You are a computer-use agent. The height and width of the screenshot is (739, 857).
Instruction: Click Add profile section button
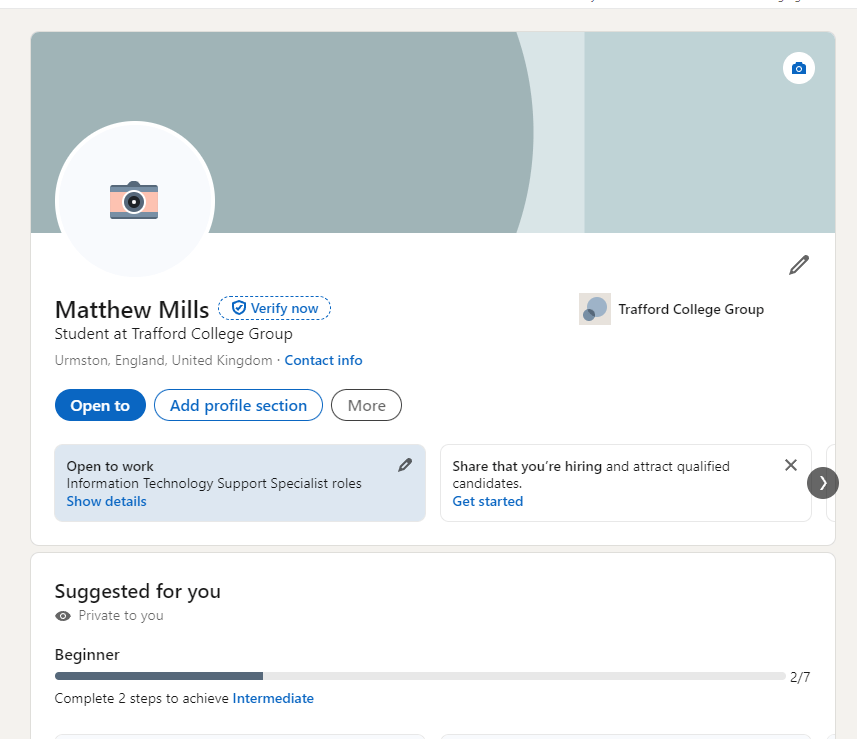(238, 405)
